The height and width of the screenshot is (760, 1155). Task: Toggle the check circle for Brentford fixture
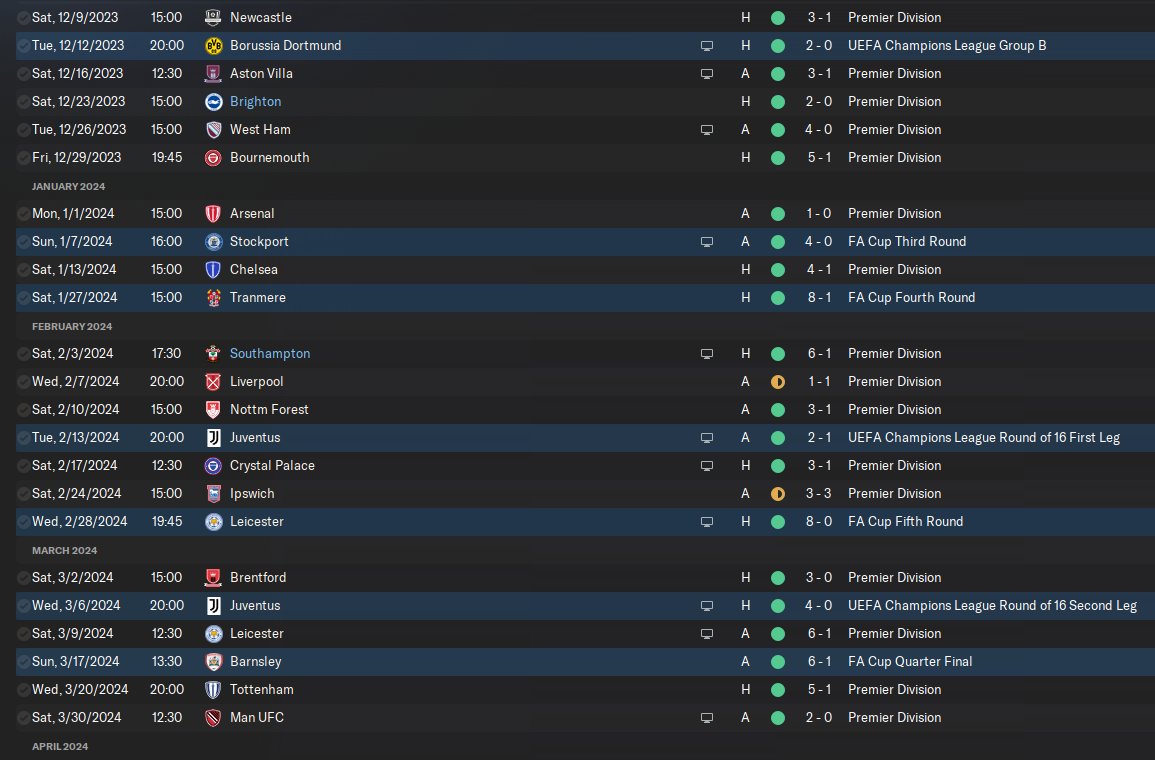pyautogui.click(x=23, y=577)
